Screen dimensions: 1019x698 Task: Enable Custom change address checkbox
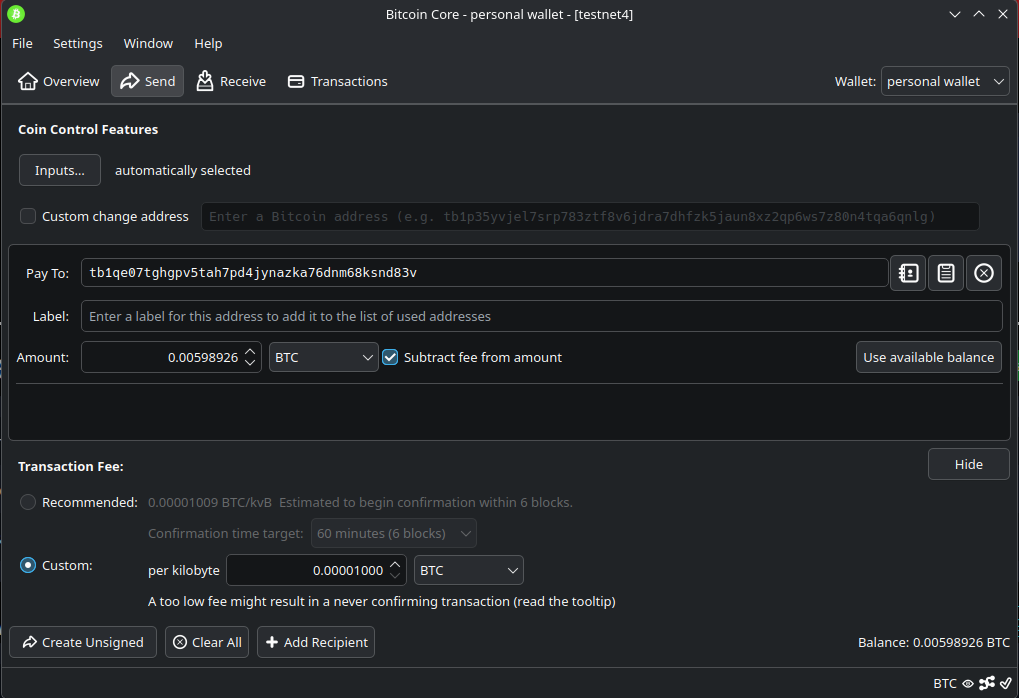(x=28, y=216)
